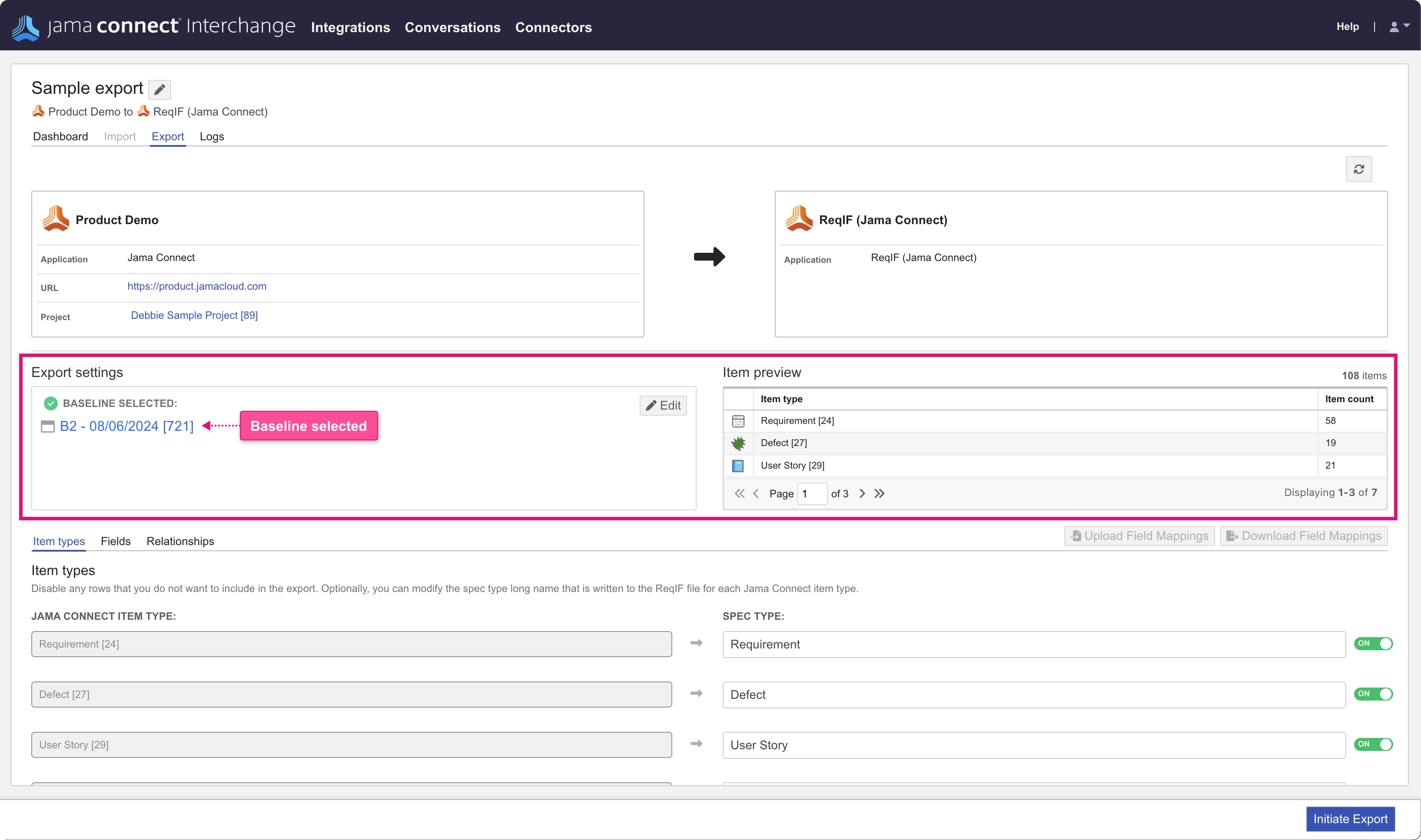Select the Item types sub-tab
The image size is (1421, 840).
point(59,541)
